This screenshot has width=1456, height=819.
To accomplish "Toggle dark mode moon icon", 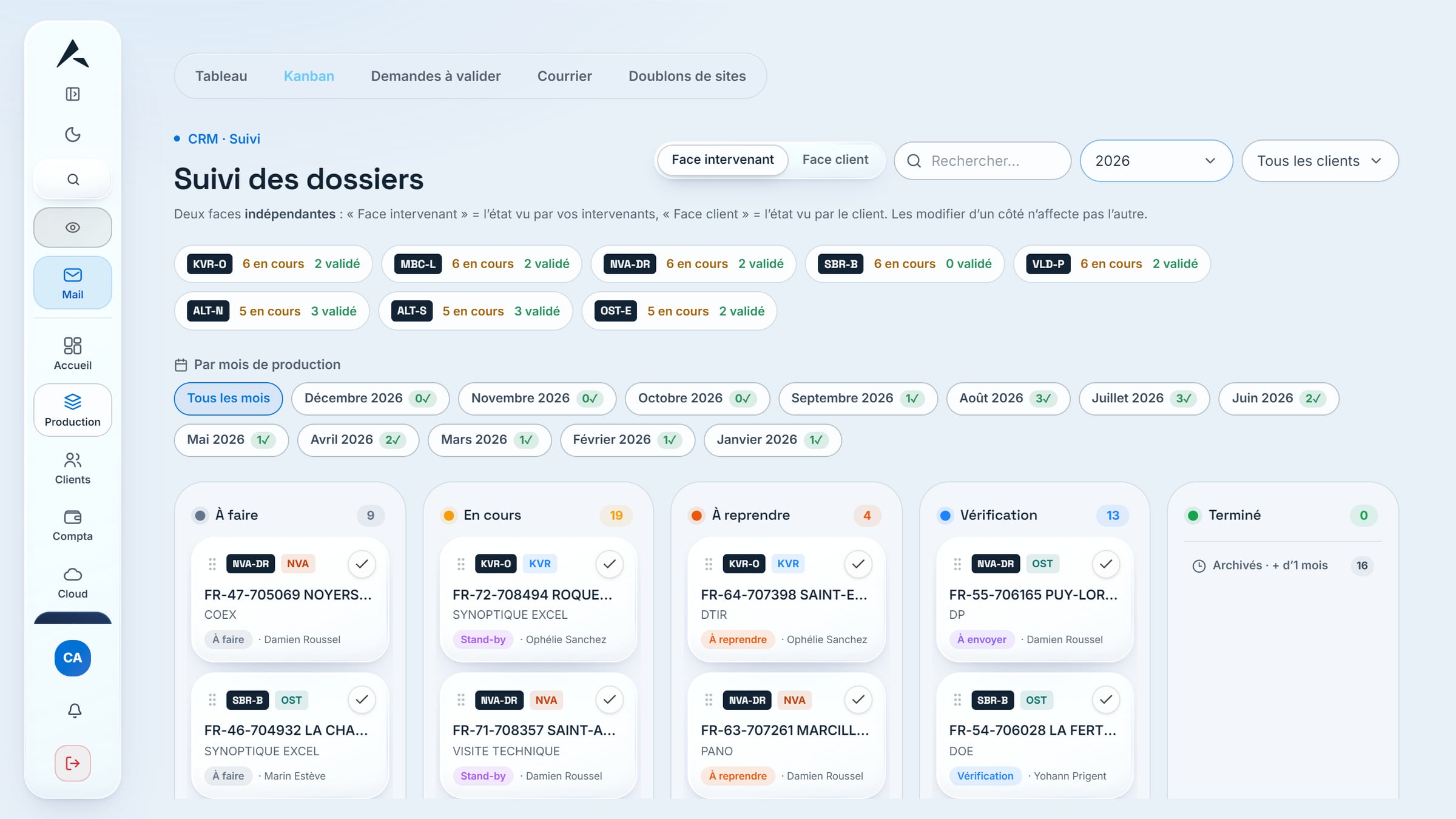I will coord(73,134).
